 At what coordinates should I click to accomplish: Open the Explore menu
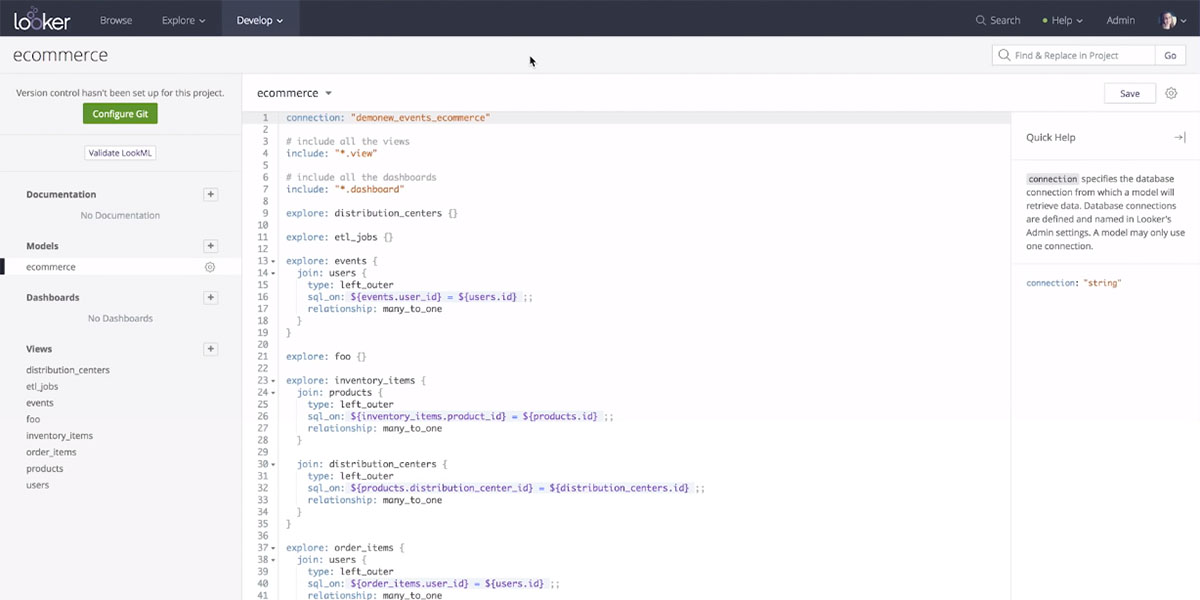[x=183, y=20]
